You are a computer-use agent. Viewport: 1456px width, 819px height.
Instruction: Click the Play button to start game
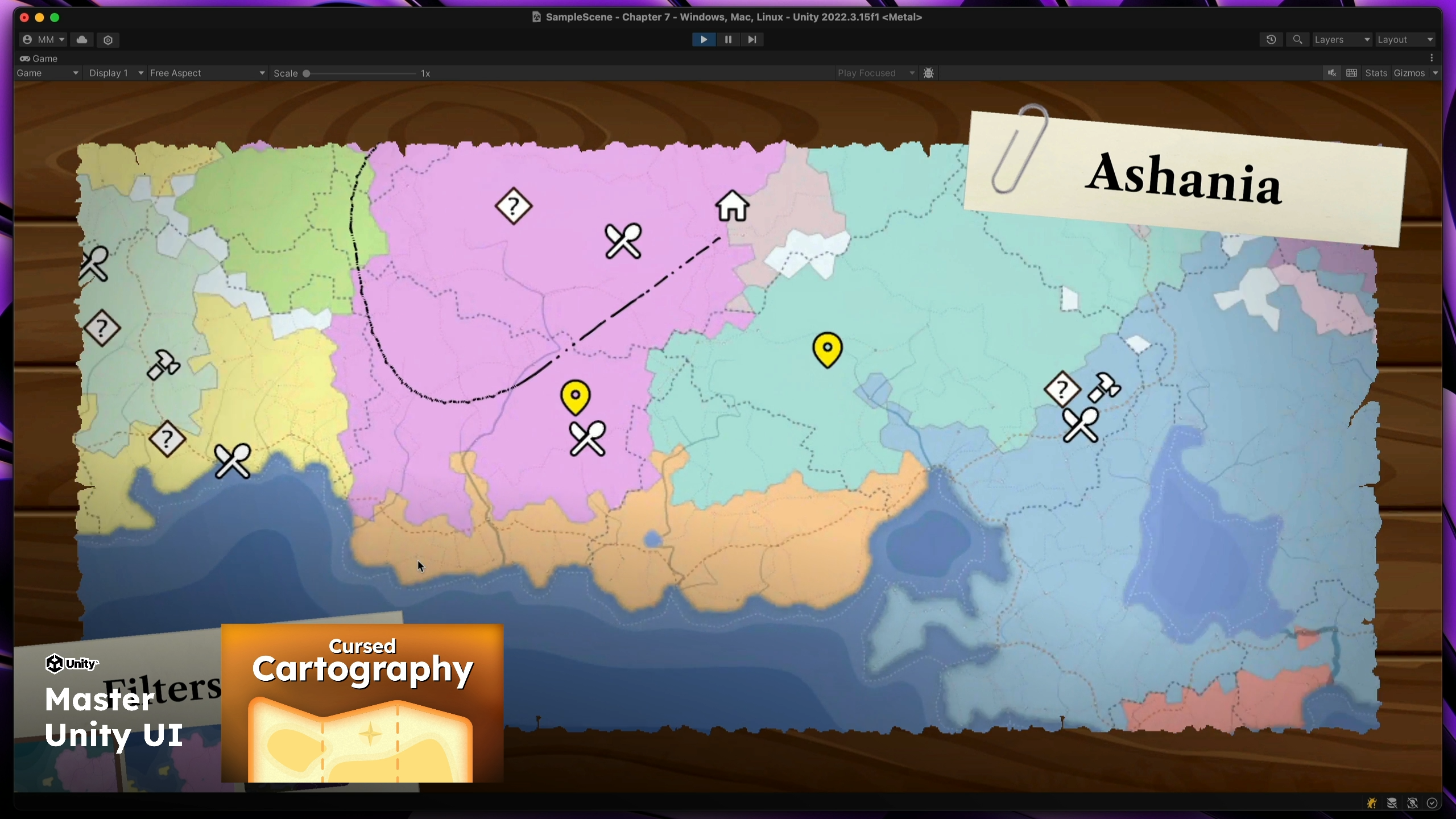[704, 39]
